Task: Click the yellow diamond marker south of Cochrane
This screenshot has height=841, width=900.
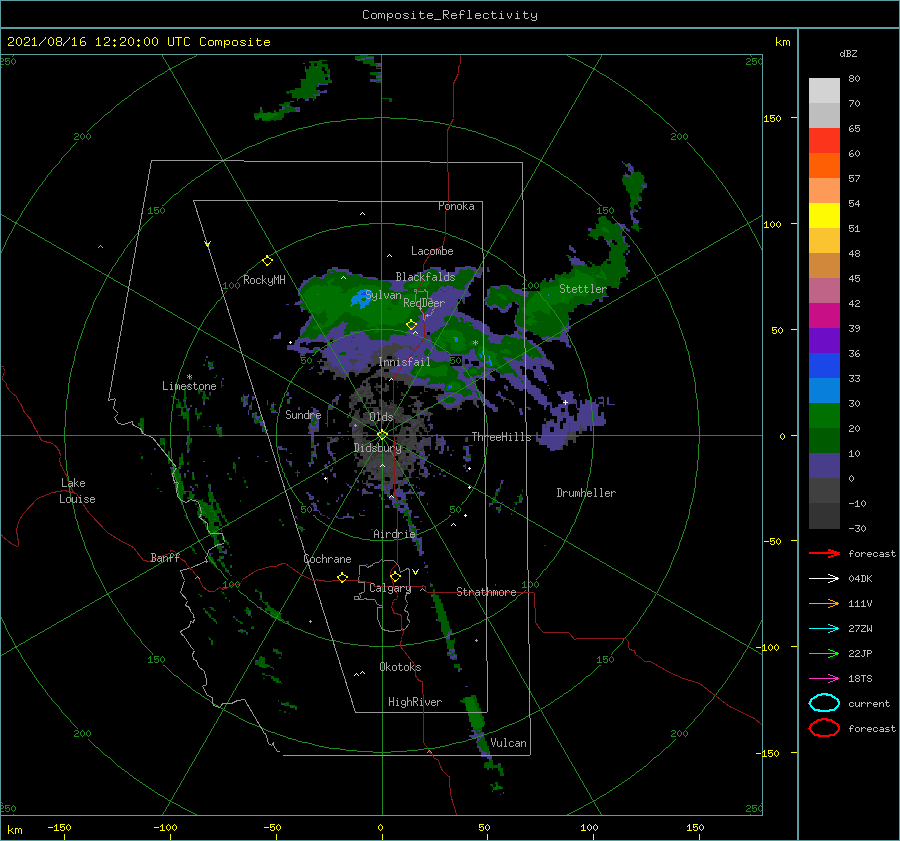Action: coord(342,577)
